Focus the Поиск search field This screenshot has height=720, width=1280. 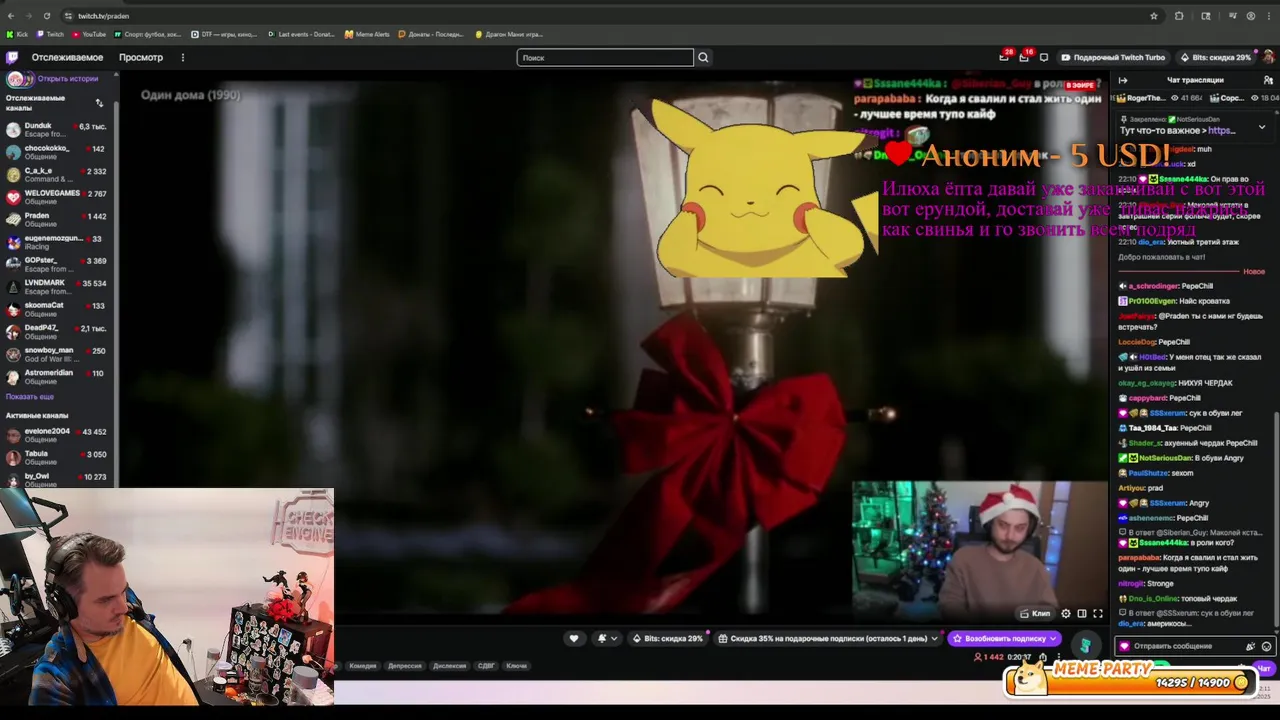click(x=605, y=57)
